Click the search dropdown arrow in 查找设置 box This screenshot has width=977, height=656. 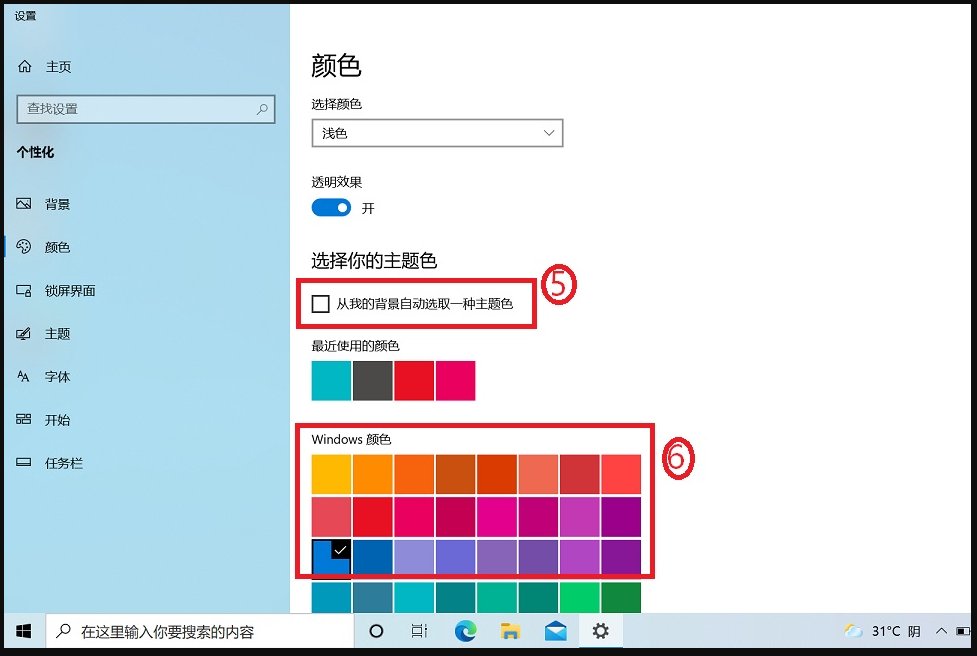(262, 109)
